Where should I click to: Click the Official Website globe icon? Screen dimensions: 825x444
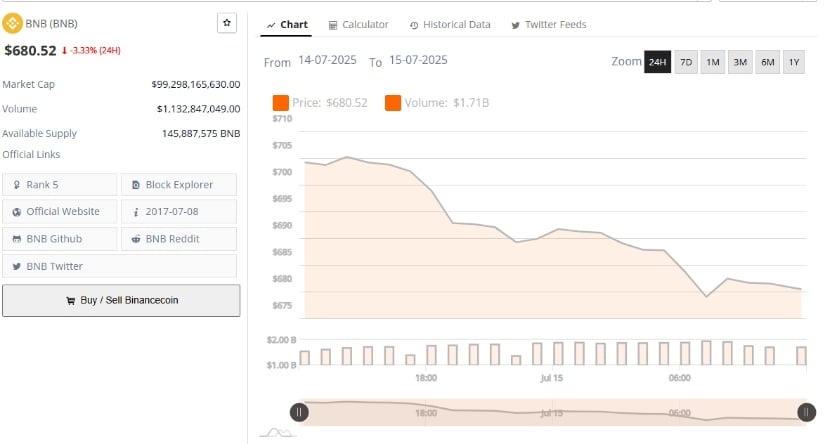17,212
